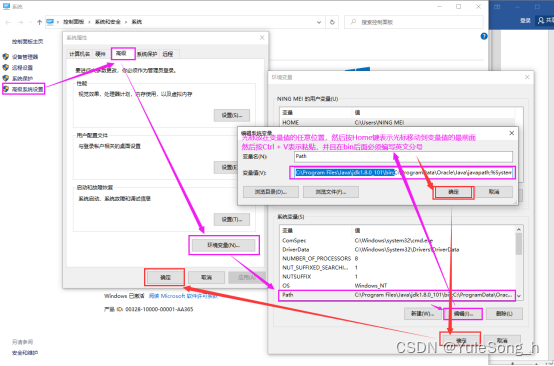This screenshot has height=366, width=554.
Task: Click 共享 in the Word window
Action: pos(546,21)
